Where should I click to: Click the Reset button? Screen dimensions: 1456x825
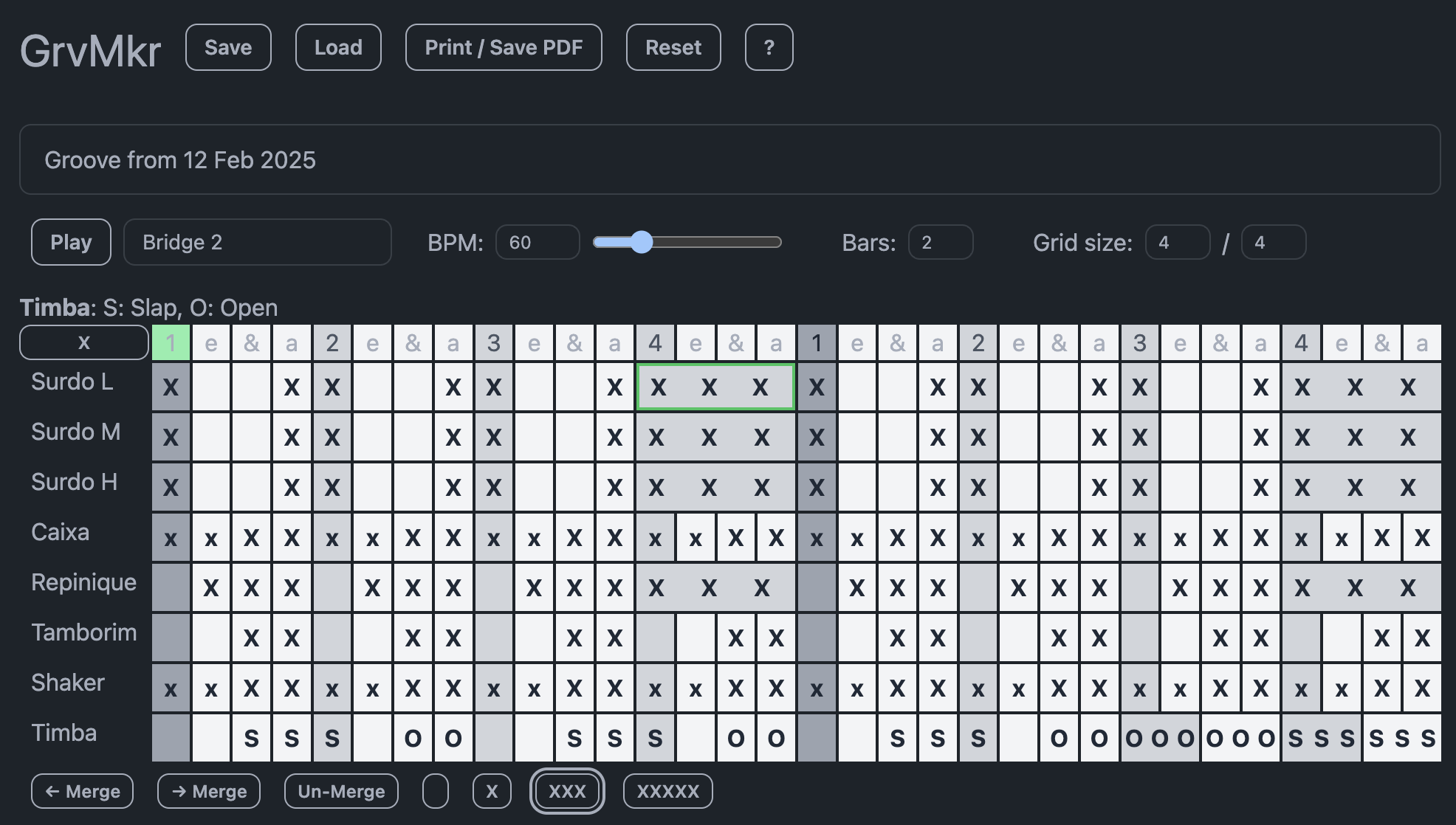671,46
